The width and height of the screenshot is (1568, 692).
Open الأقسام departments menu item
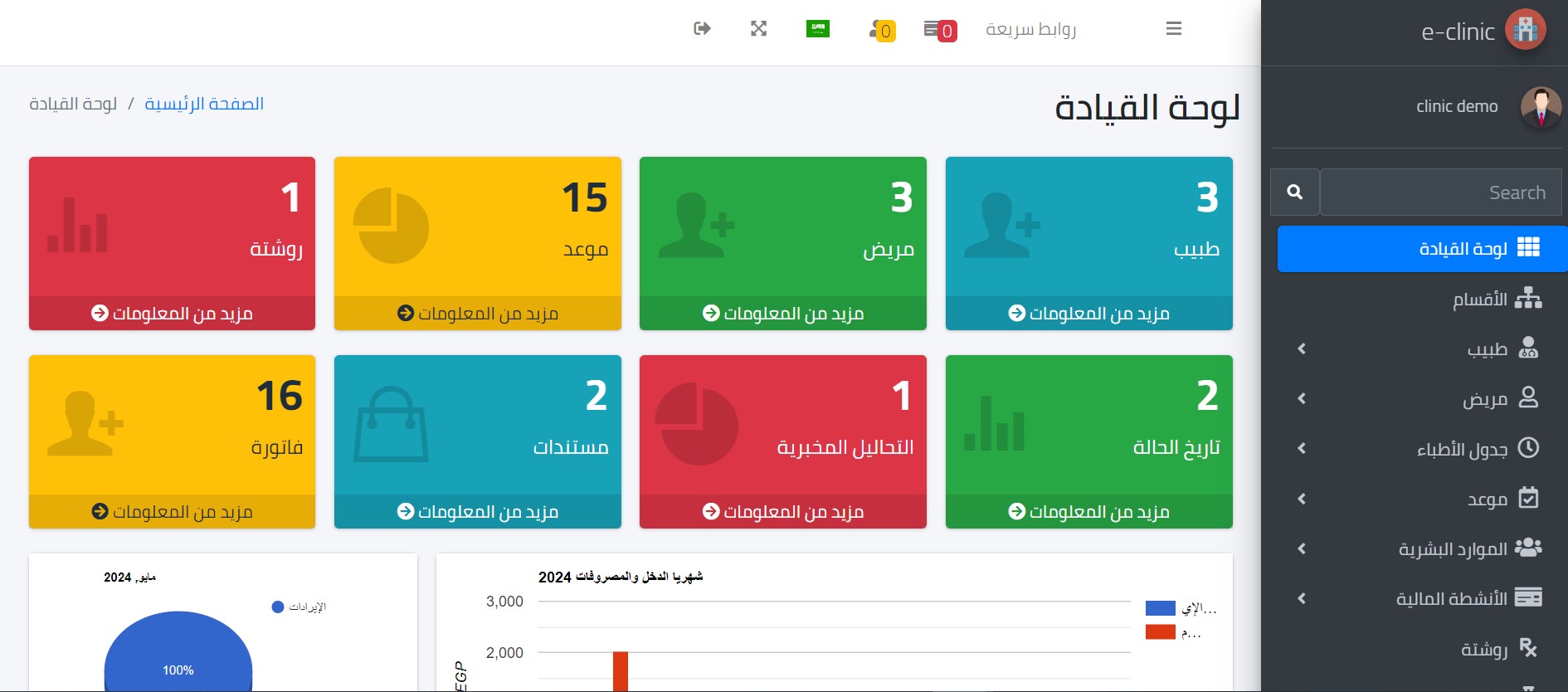point(1422,299)
